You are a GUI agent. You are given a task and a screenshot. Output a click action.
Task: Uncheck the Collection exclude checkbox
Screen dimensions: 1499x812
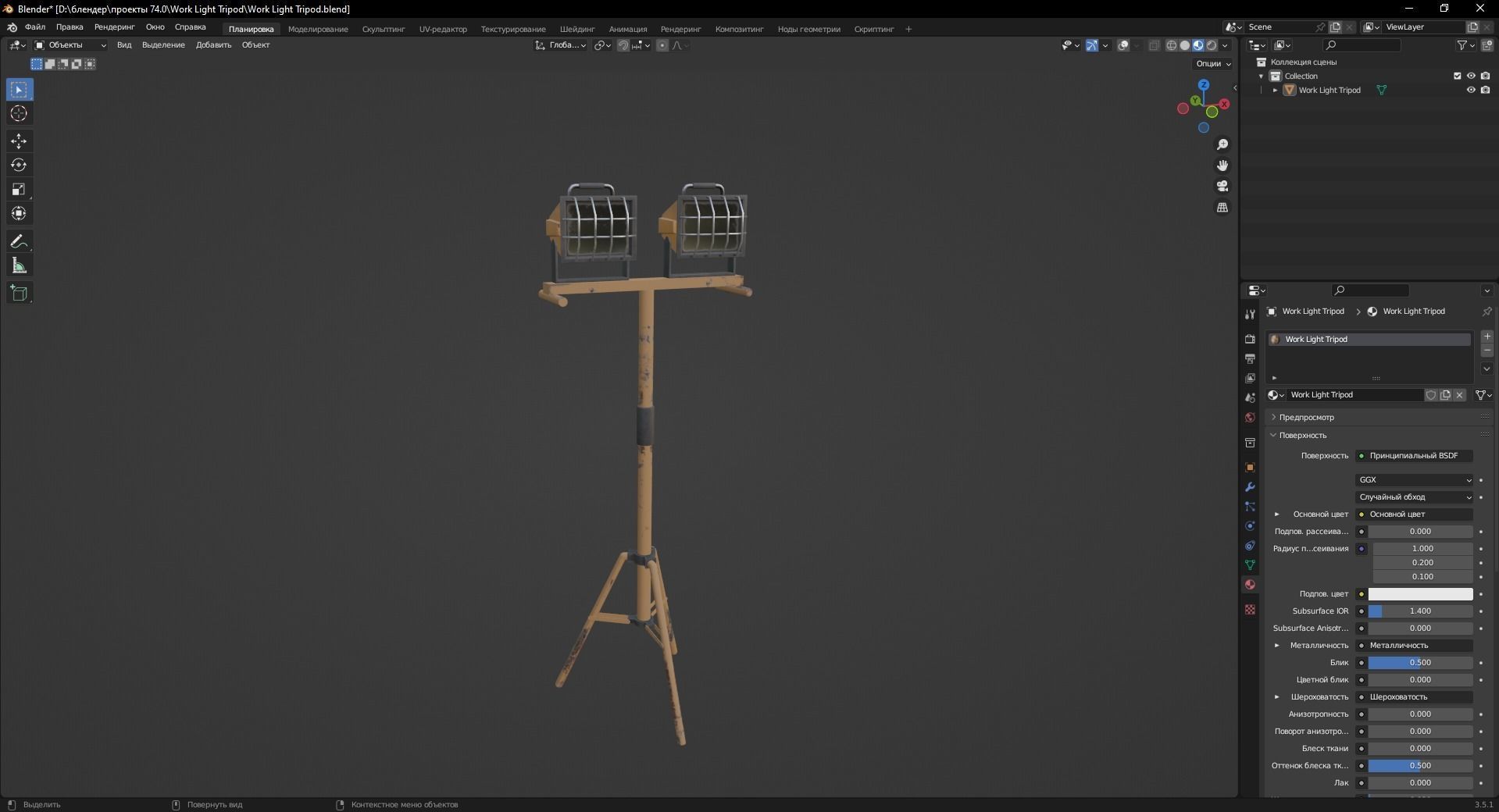[1457, 77]
